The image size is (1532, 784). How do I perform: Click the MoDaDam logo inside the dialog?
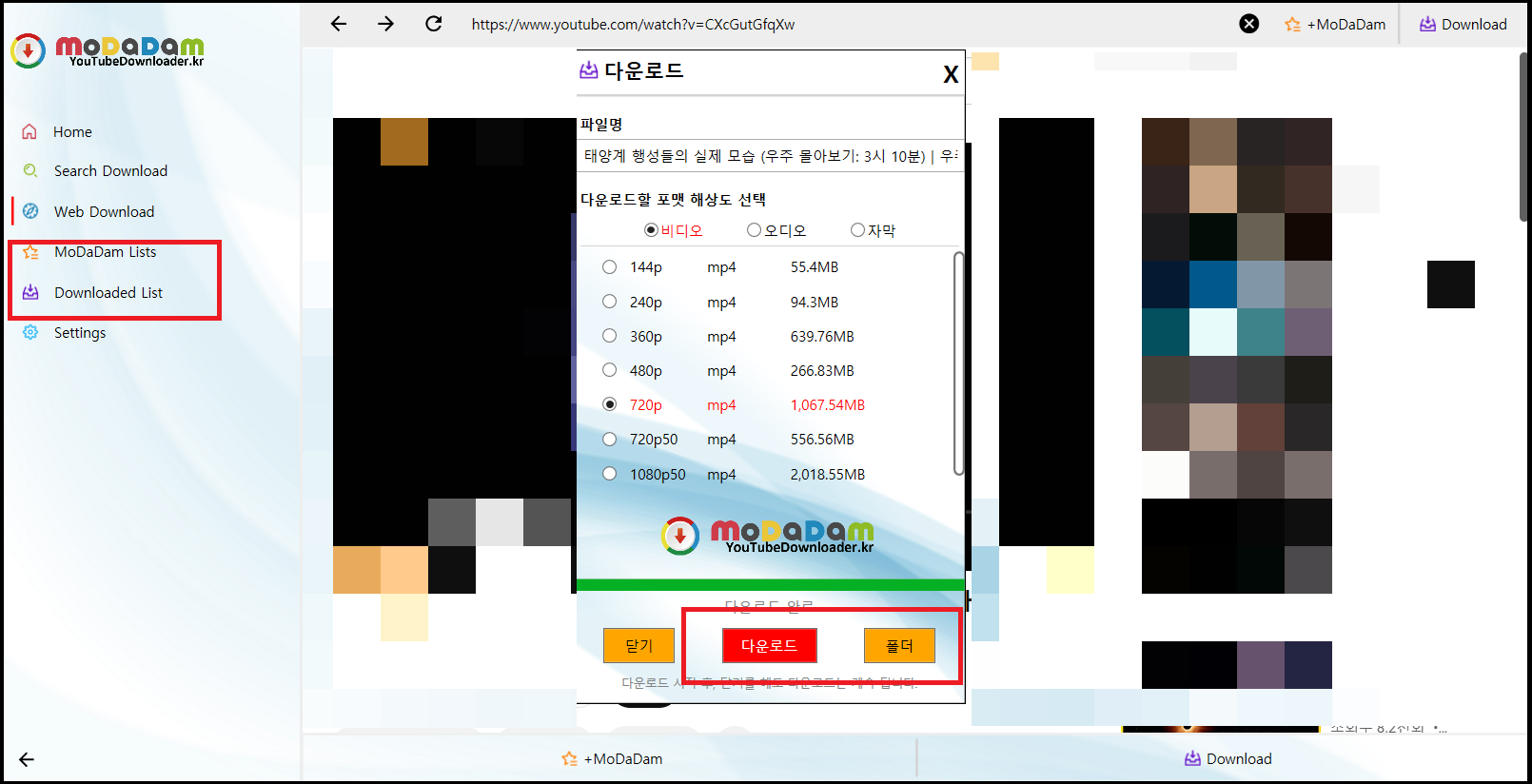coord(768,537)
